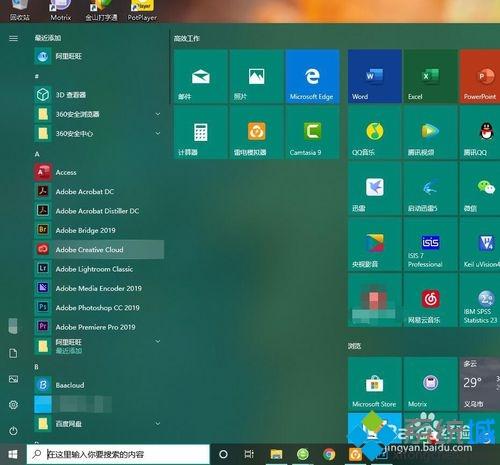Launch the ISIS 7 Professional tile

(x=430, y=244)
